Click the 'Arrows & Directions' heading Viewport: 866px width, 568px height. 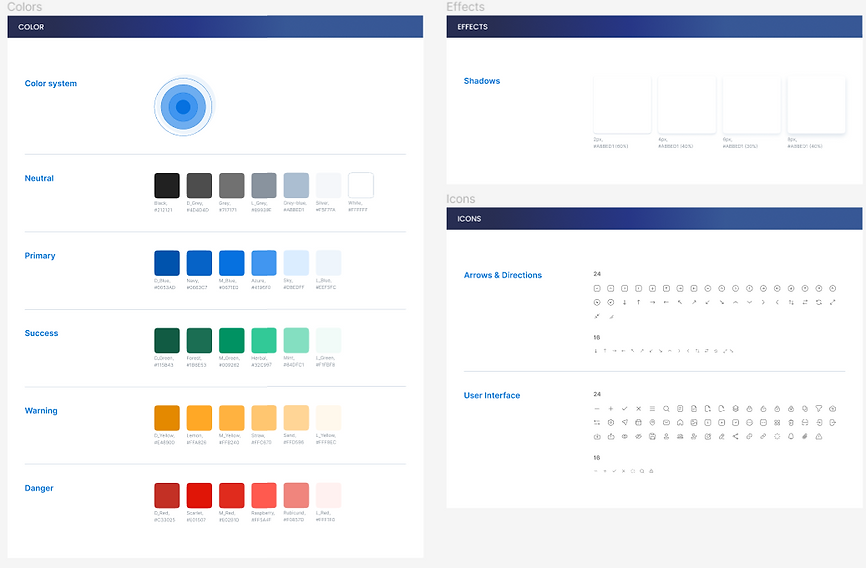point(503,275)
